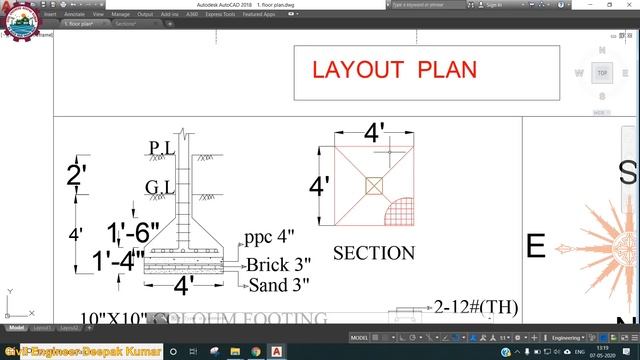Expand the Help dropdown arrow

(568, 5)
